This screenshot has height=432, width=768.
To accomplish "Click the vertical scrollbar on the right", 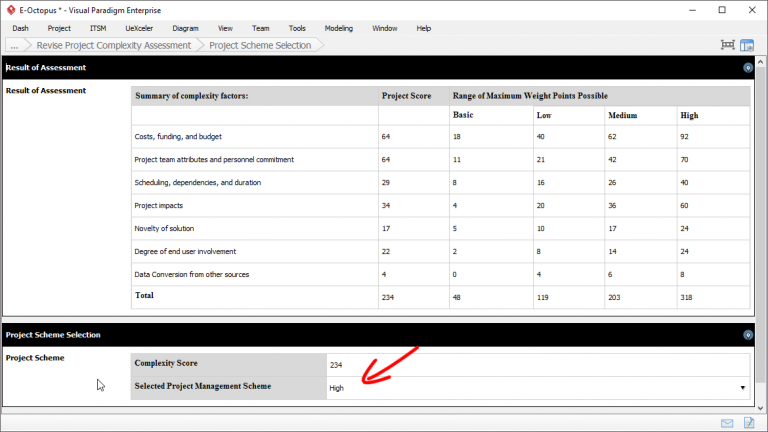I will [761, 230].
